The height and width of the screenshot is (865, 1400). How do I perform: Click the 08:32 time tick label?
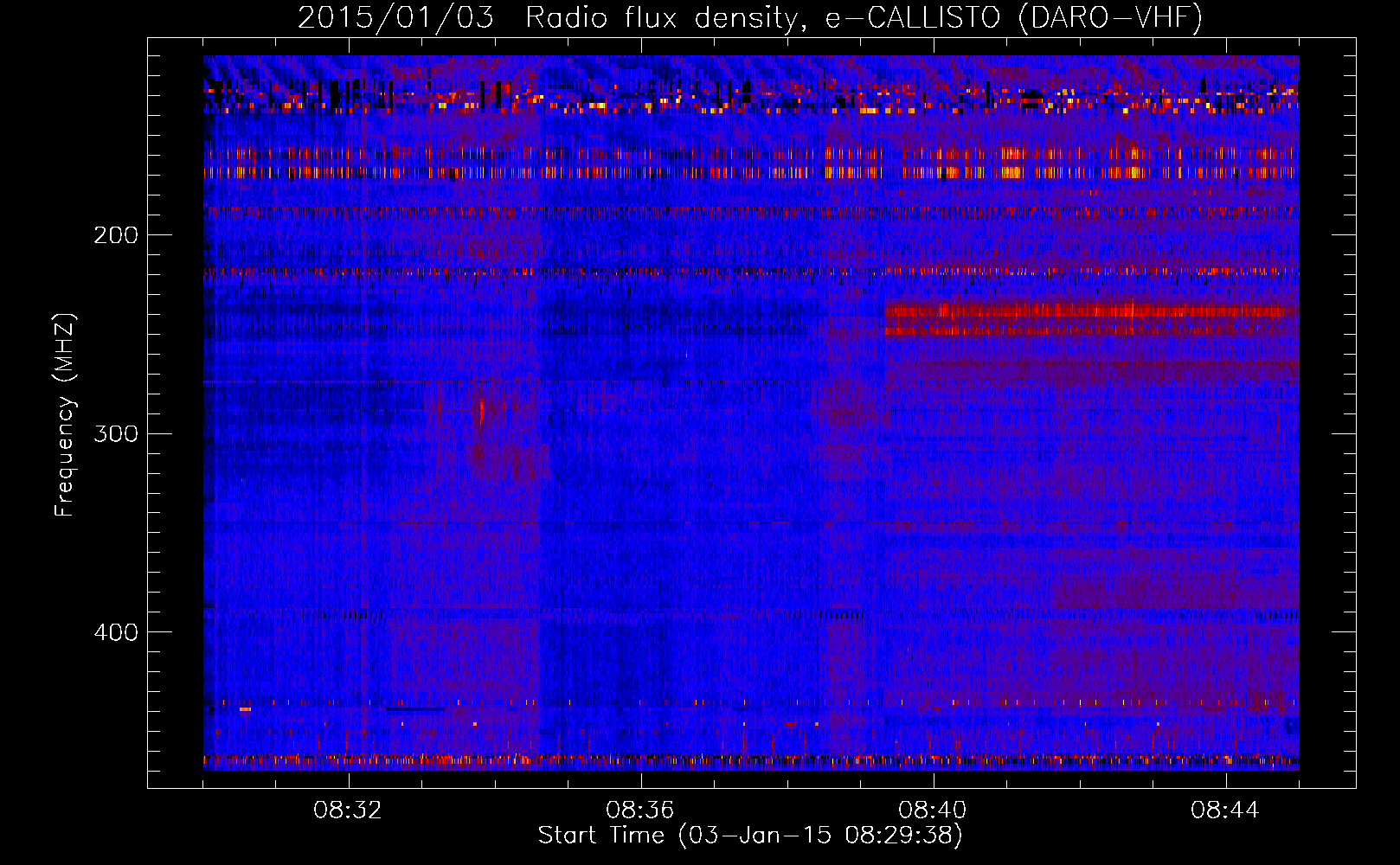(x=348, y=811)
